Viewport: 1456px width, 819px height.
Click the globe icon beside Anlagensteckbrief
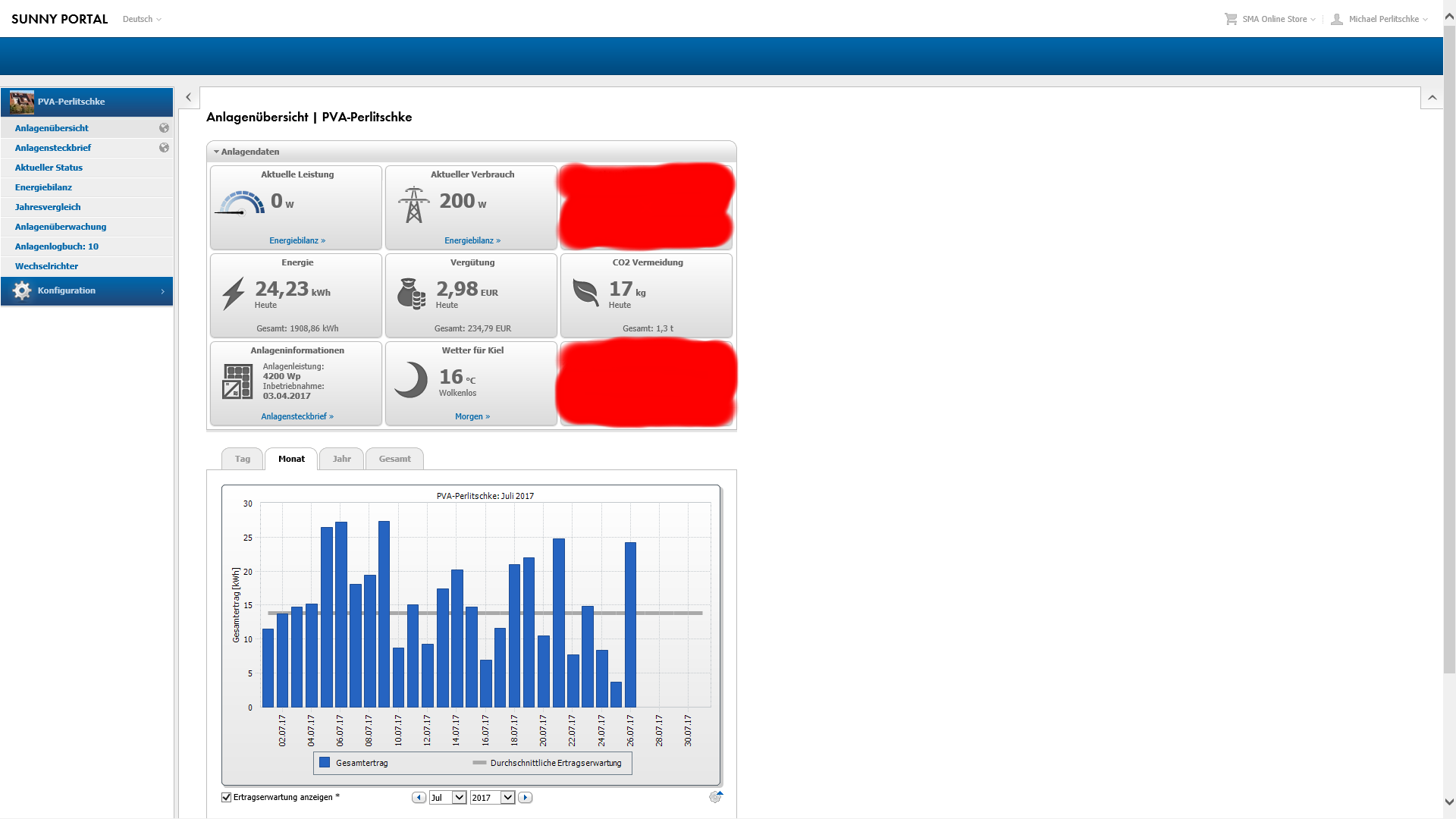[164, 148]
